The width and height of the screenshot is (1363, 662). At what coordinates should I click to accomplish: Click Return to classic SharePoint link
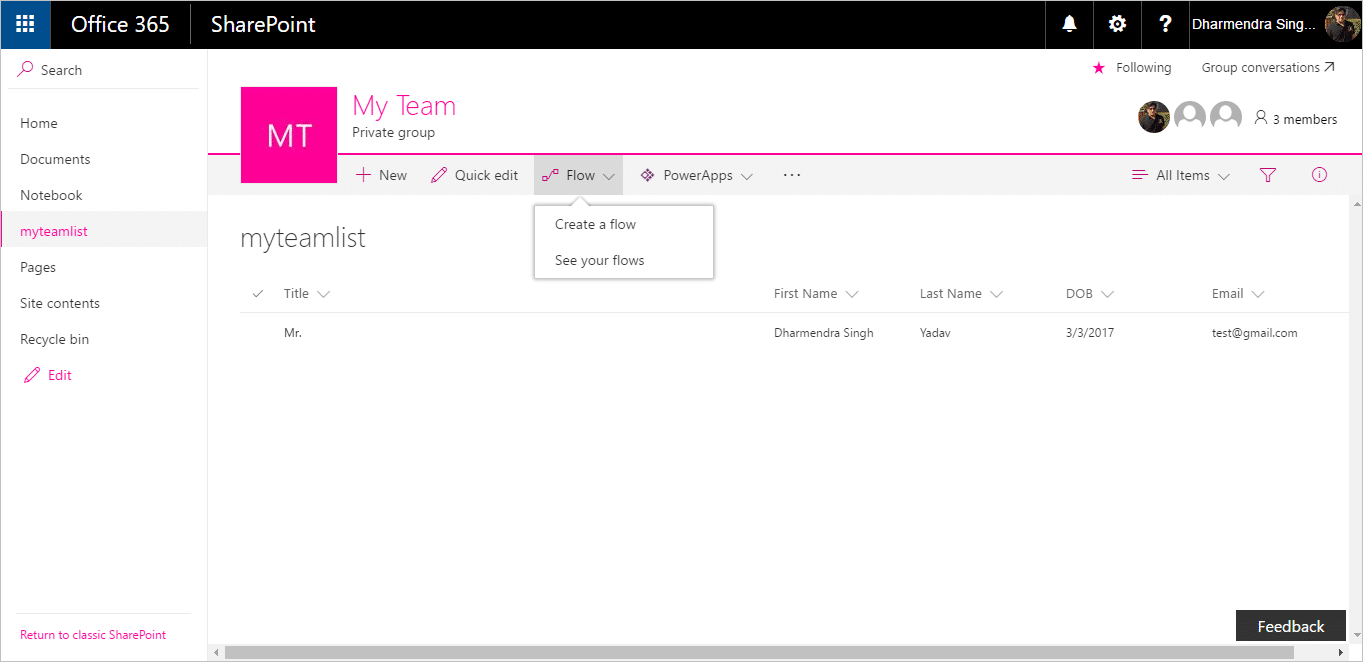coord(93,635)
